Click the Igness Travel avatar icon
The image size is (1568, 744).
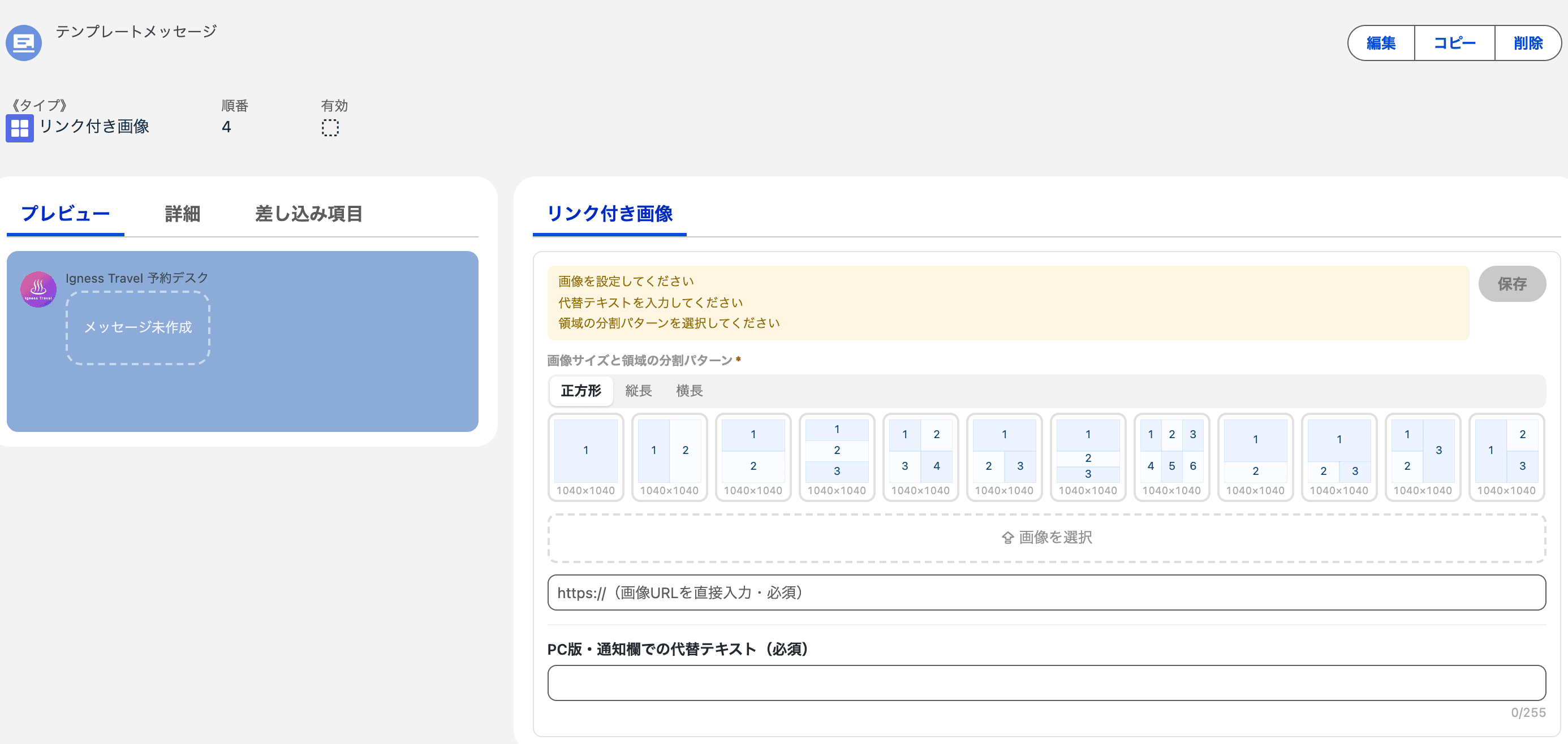[x=38, y=289]
